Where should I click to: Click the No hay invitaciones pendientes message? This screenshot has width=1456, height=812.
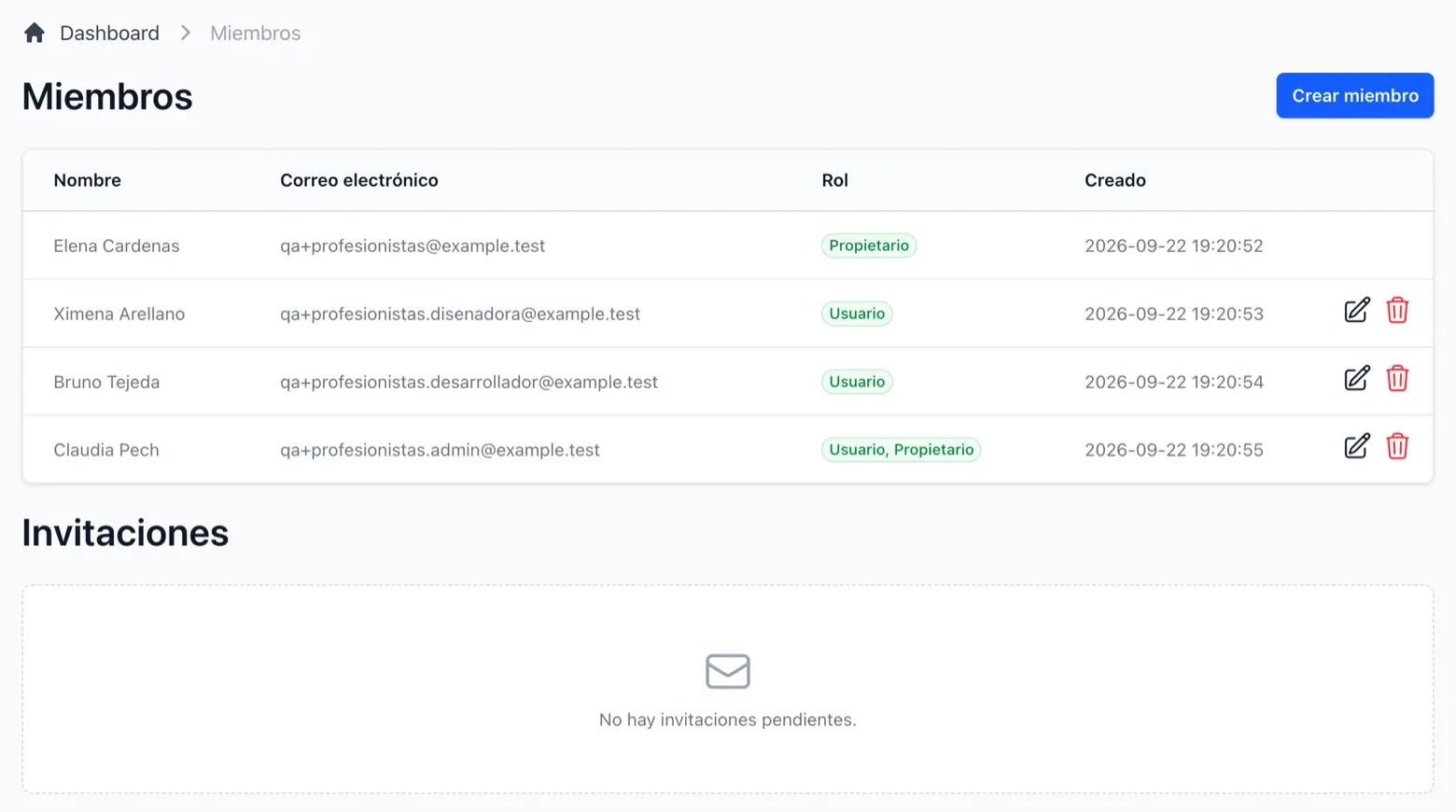pos(728,720)
